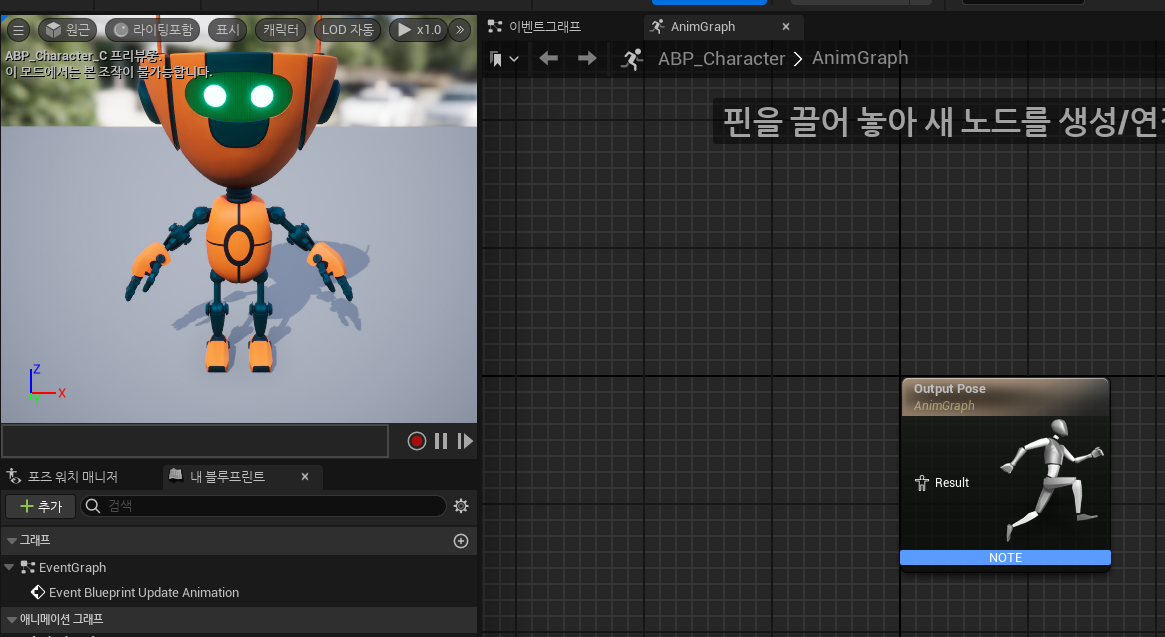1165x637 pixels.
Task: Start recording the preview animation
Action: [x=417, y=442]
